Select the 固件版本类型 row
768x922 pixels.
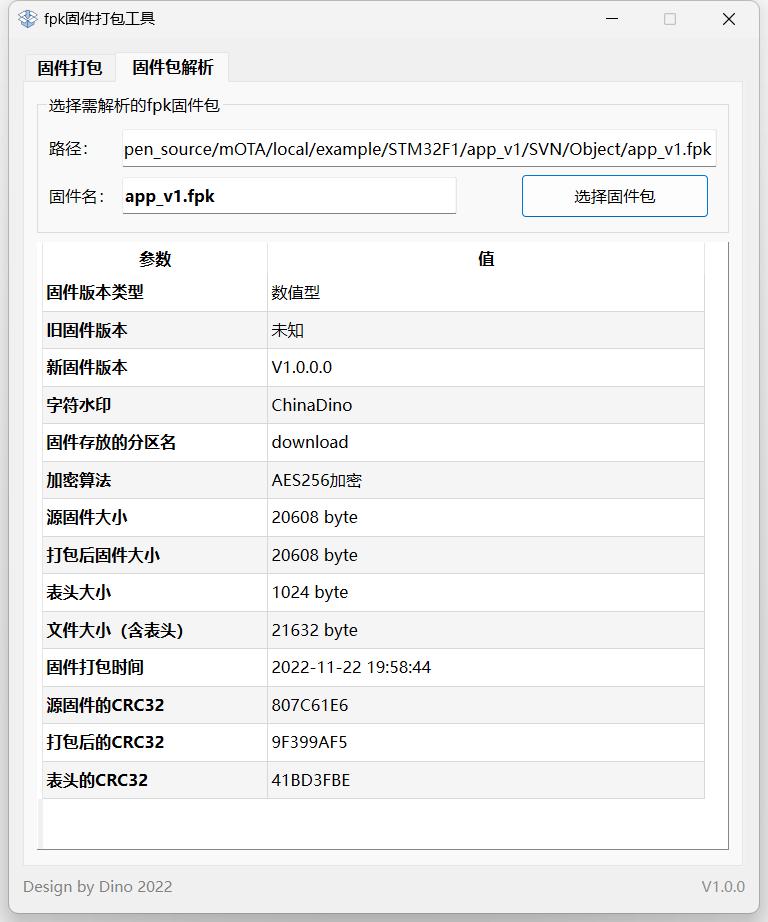373,292
